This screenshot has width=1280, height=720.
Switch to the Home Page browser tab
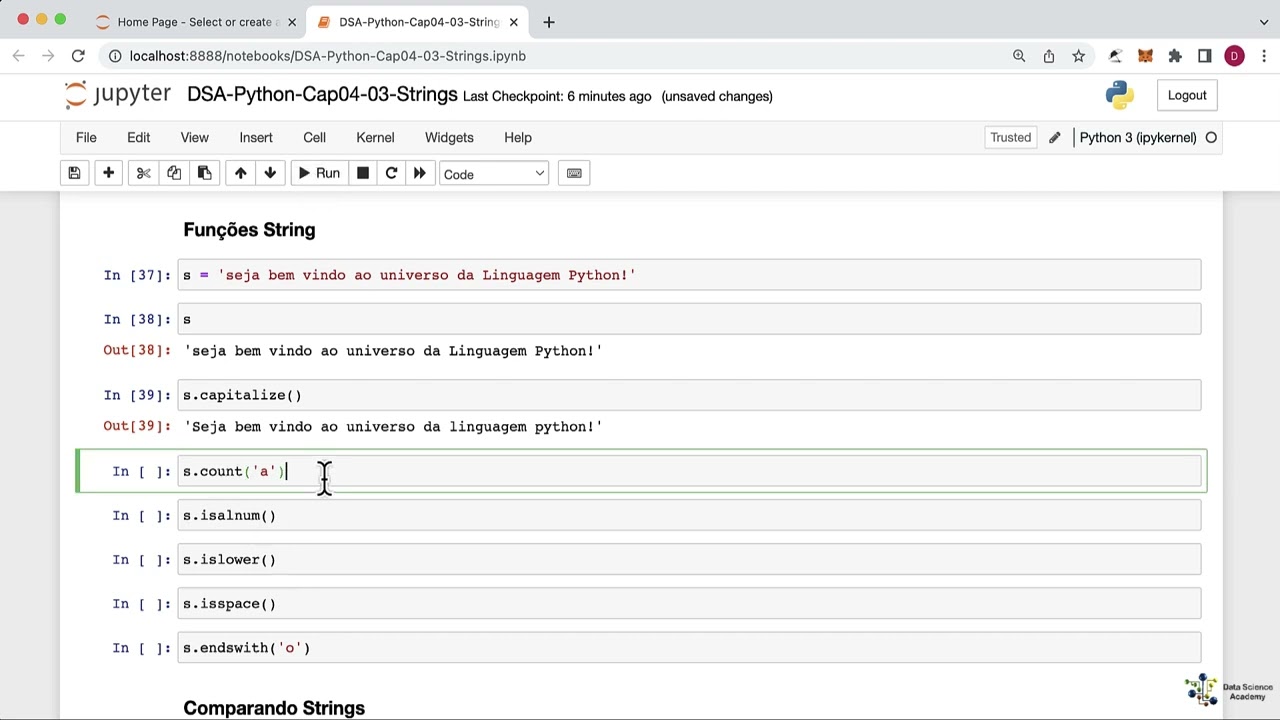[x=195, y=21]
